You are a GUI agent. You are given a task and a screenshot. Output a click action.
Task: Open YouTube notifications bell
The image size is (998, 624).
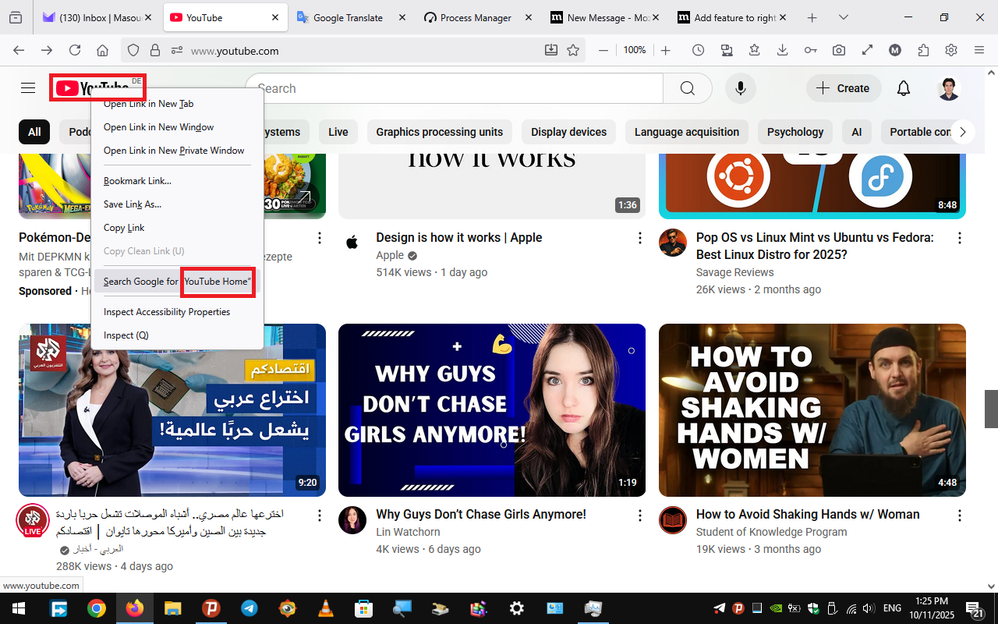click(x=903, y=88)
